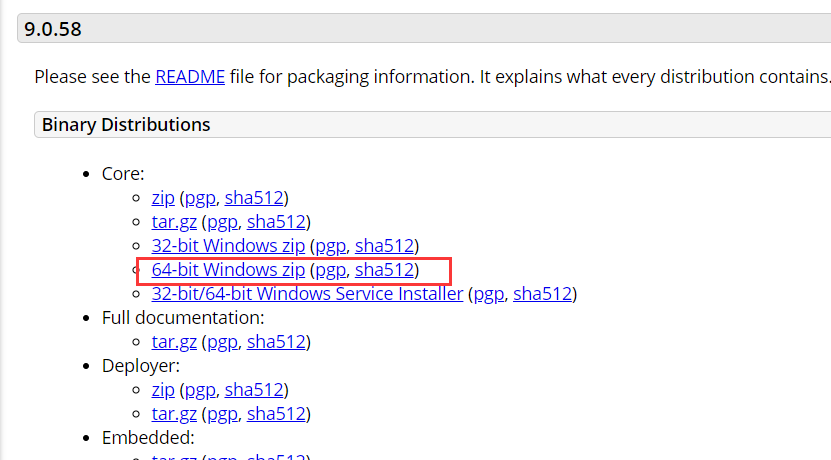This screenshot has width=831, height=460.
Task: Download the Deployer tar.gz
Action: click(x=174, y=414)
